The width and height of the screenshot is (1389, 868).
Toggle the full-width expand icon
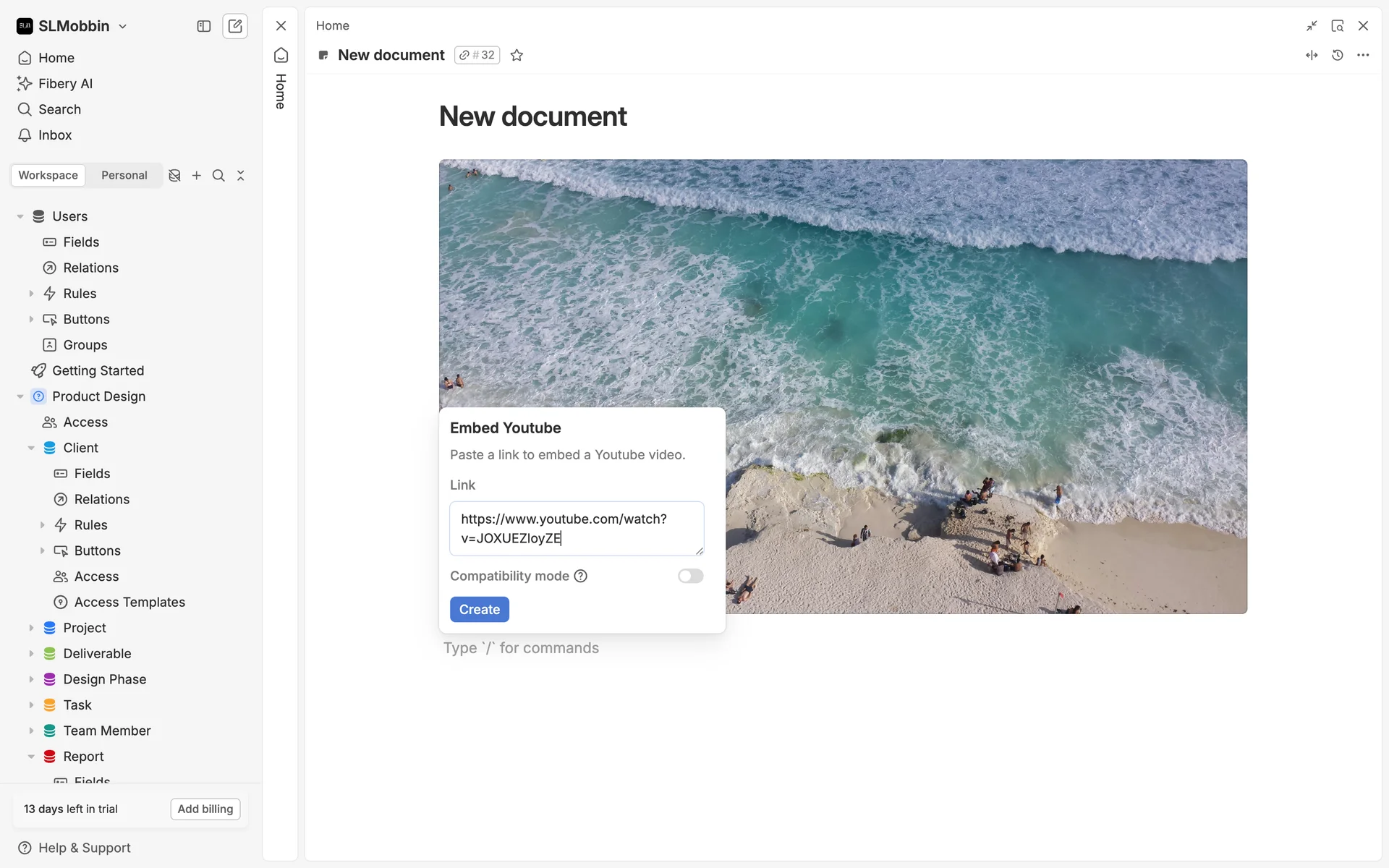(x=1311, y=55)
